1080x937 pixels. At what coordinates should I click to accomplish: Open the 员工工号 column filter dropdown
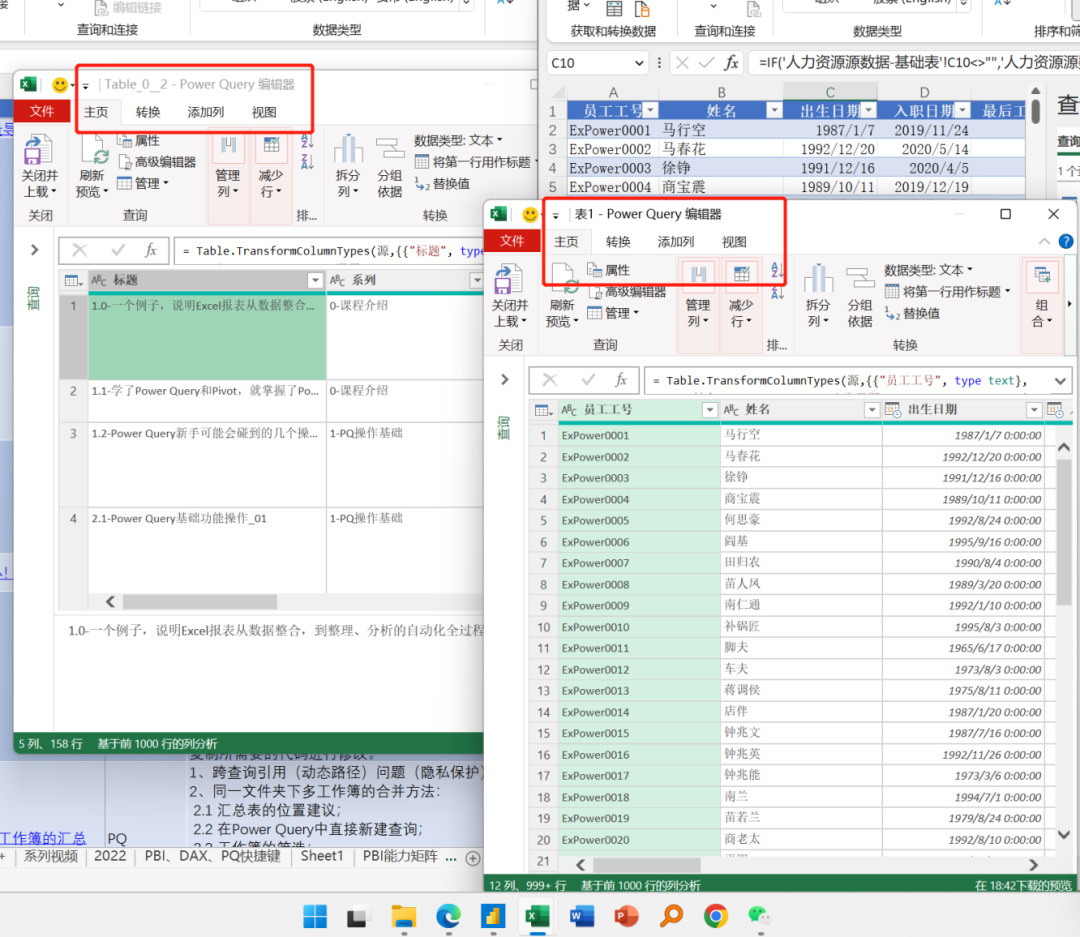click(x=710, y=410)
